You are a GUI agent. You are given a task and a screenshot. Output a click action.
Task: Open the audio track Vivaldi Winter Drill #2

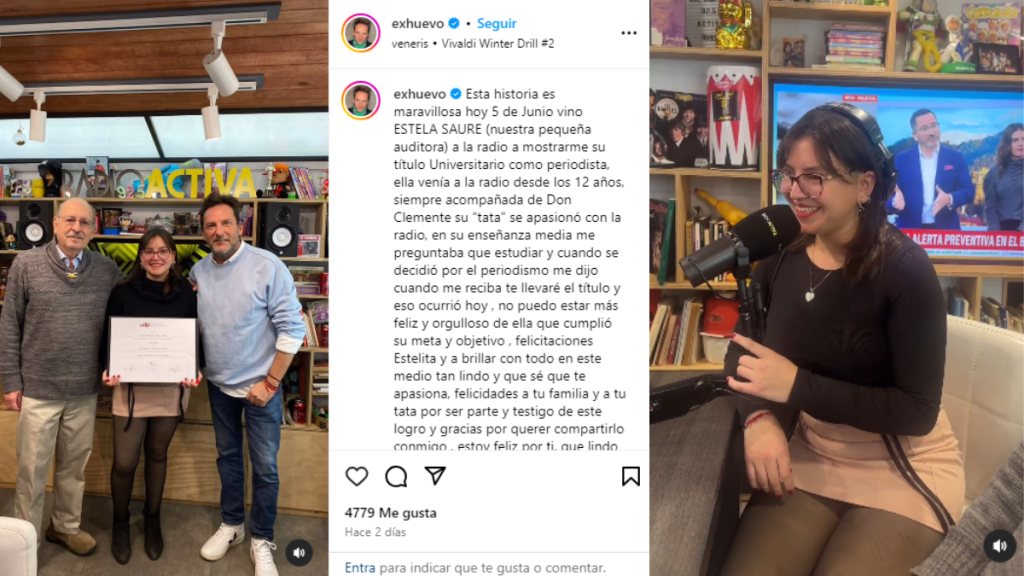[498, 44]
